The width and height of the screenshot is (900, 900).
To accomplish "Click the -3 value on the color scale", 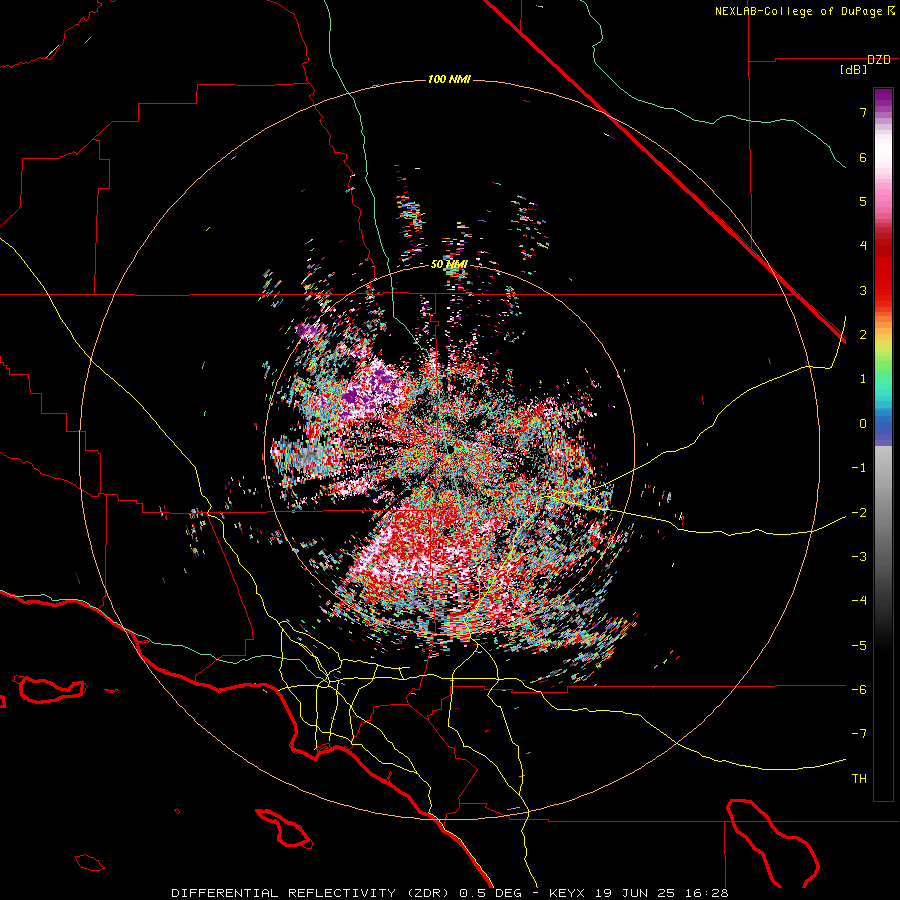I will tap(859, 557).
